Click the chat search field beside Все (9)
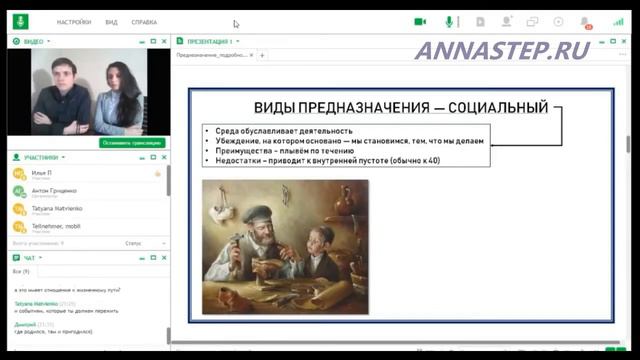This screenshot has width=640, height=360. click(x=103, y=271)
